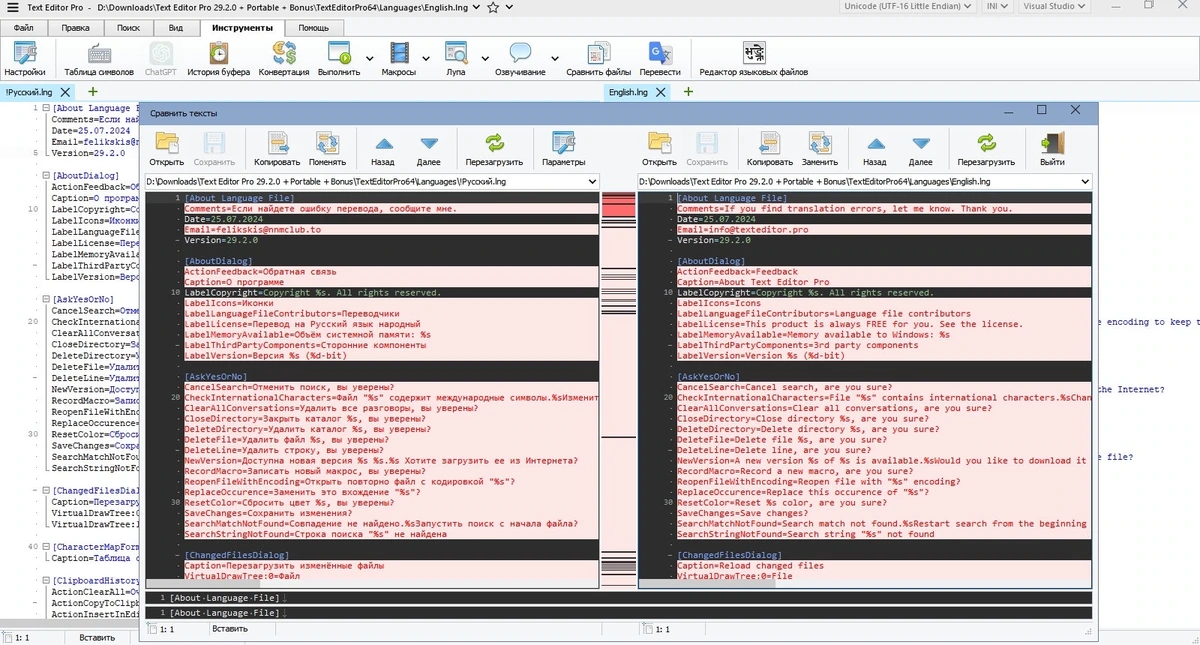The height and width of the screenshot is (645, 1200).
Task: Close the English.lng document tab
Action: point(659,92)
